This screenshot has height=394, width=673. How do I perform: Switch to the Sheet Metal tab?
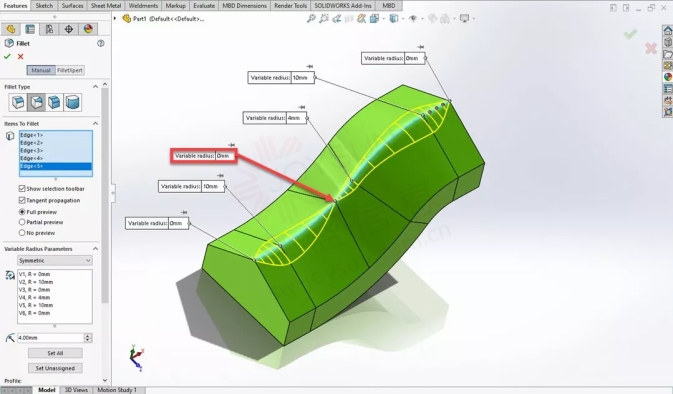tap(106, 6)
